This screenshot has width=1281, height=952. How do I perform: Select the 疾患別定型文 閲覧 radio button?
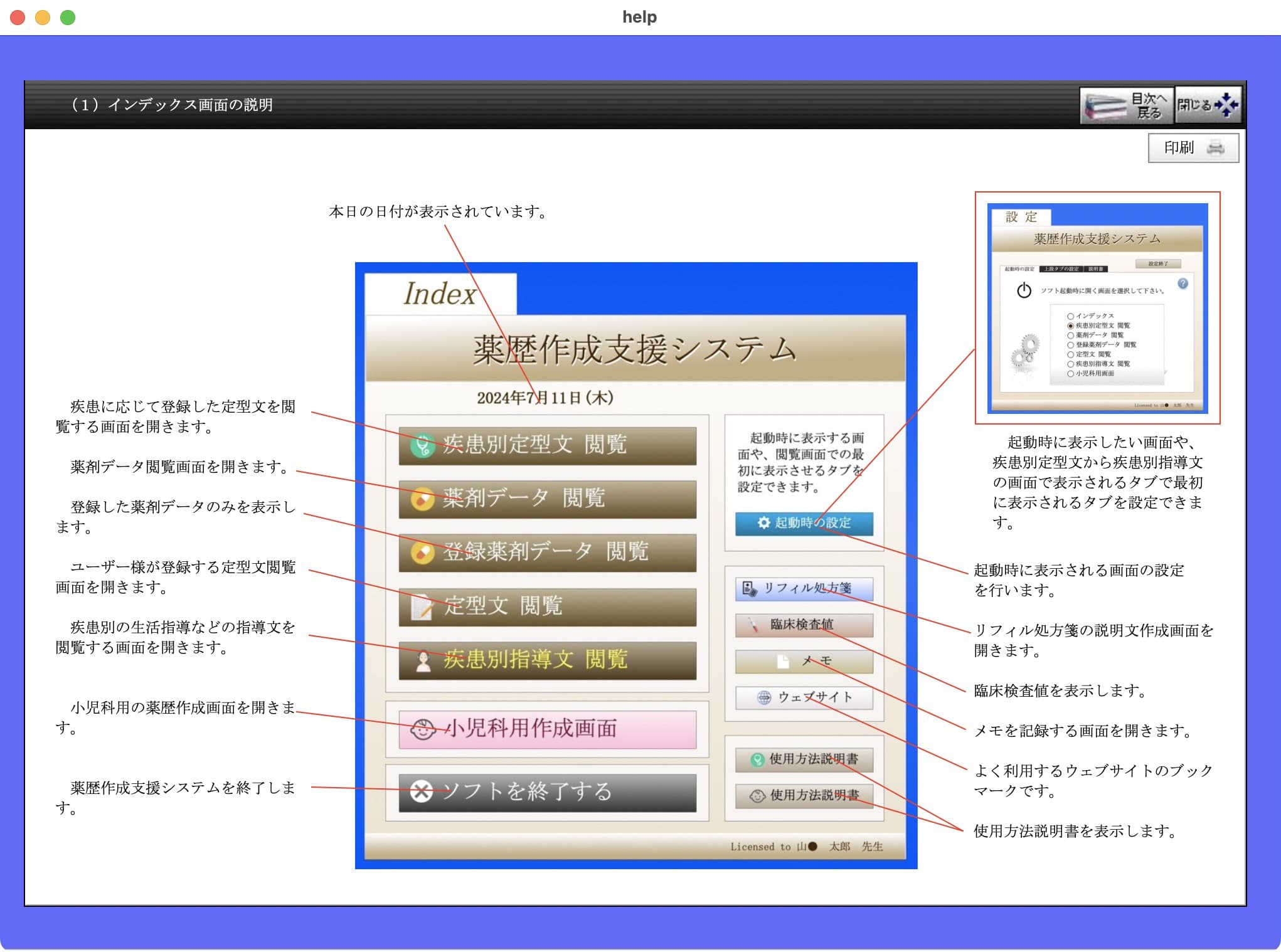pyautogui.click(x=1070, y=325)
